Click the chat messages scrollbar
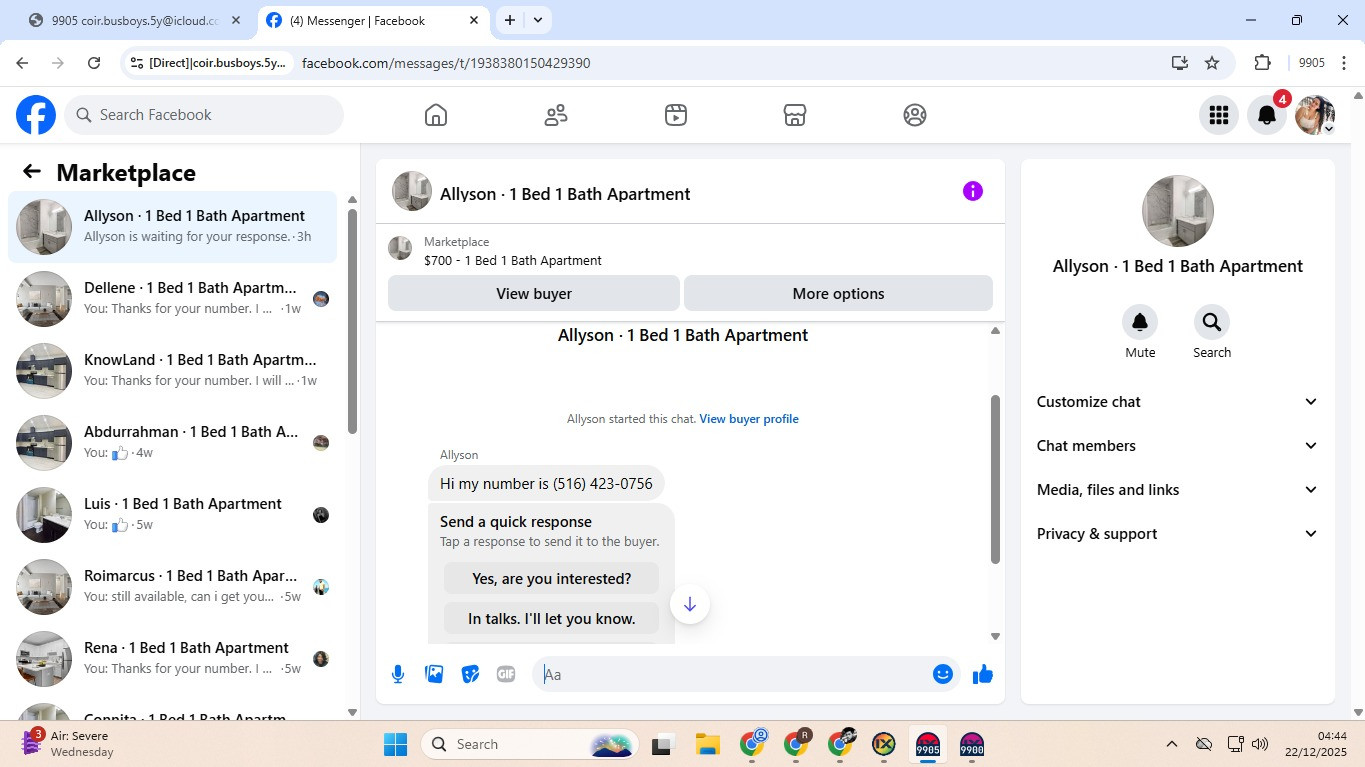Viewport: 1365px width, 767px height. click(x=995, y=480)
